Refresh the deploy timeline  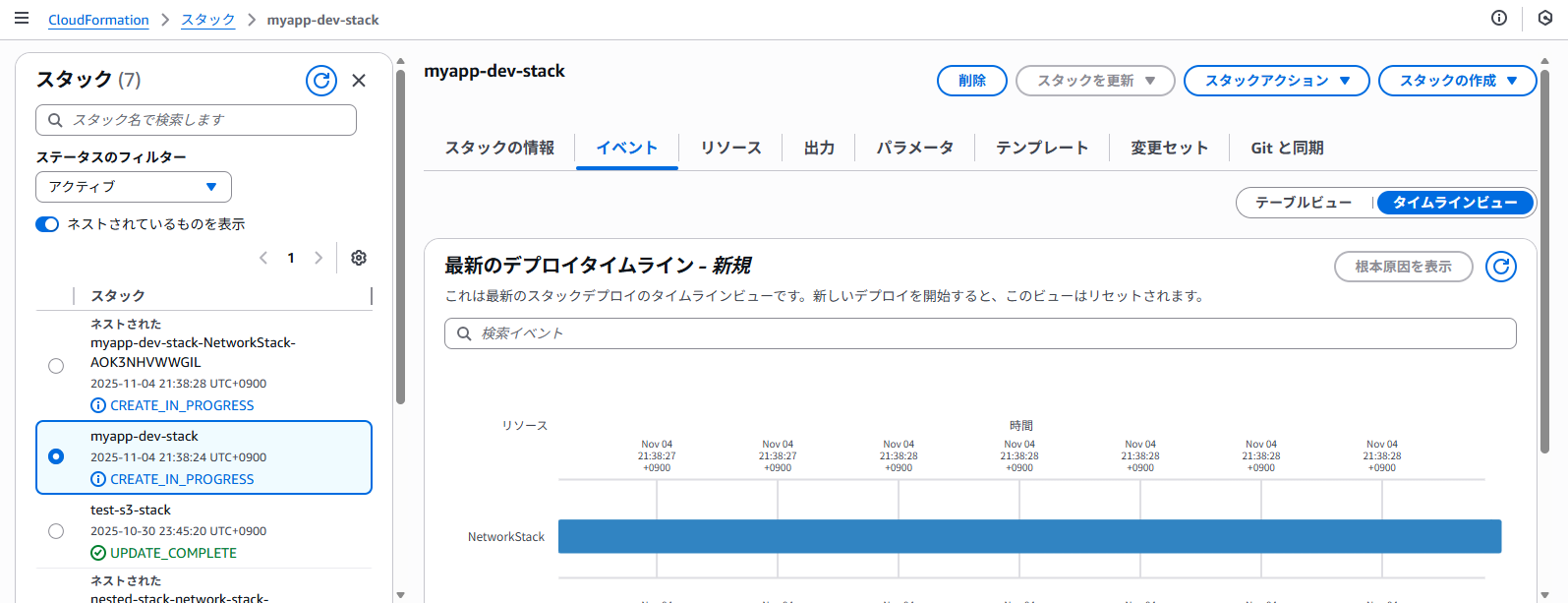(x=1501, y=267)
